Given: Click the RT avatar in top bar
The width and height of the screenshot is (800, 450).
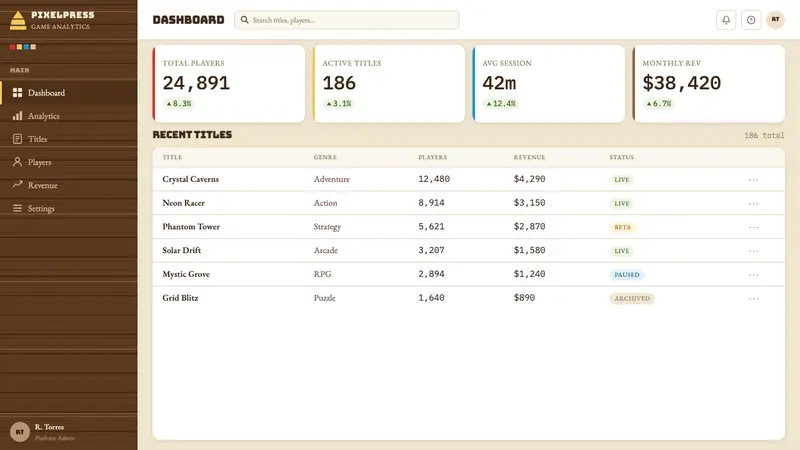Looking at the screenshot, I should click(775, 20).
